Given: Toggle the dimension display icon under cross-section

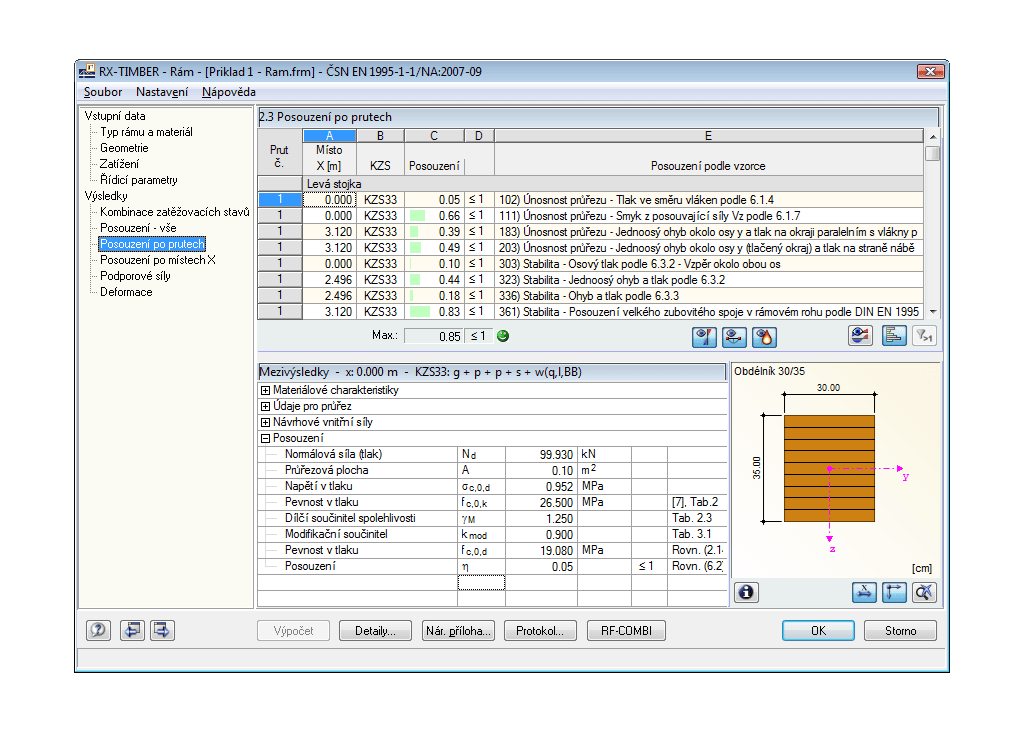Looking at the screenshot, I should click(x=864, y=593).
